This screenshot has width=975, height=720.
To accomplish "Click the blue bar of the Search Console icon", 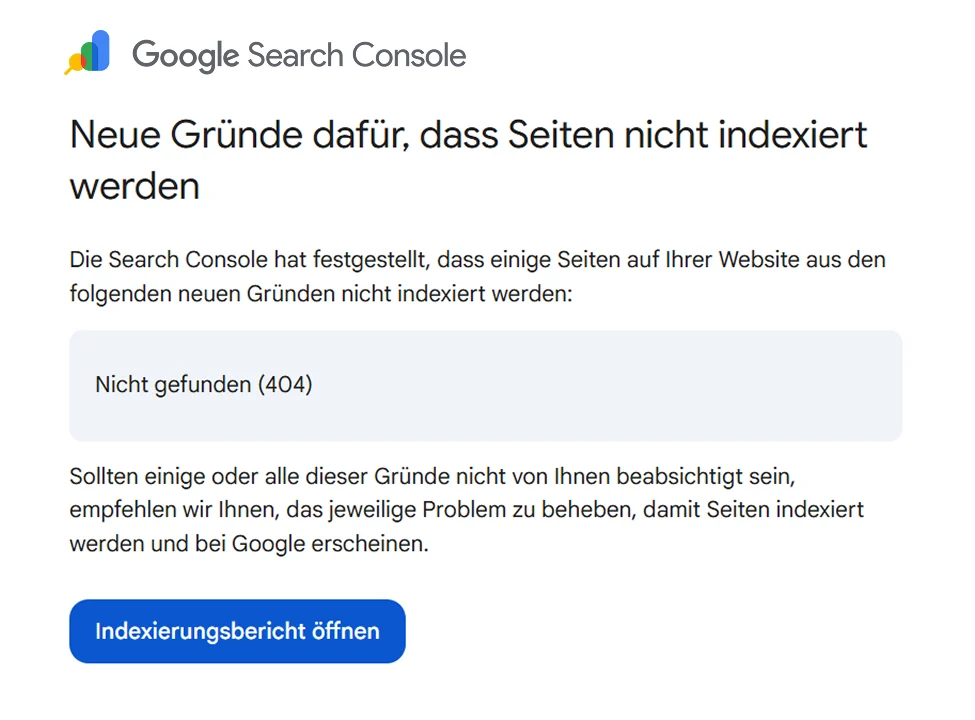I will point(101,48).
